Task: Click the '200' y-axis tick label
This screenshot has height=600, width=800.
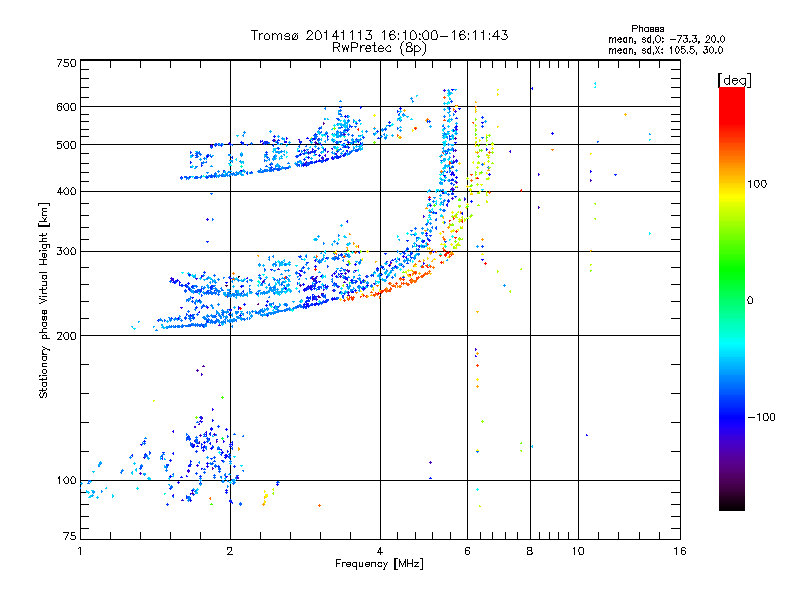Action: [66, 336]
